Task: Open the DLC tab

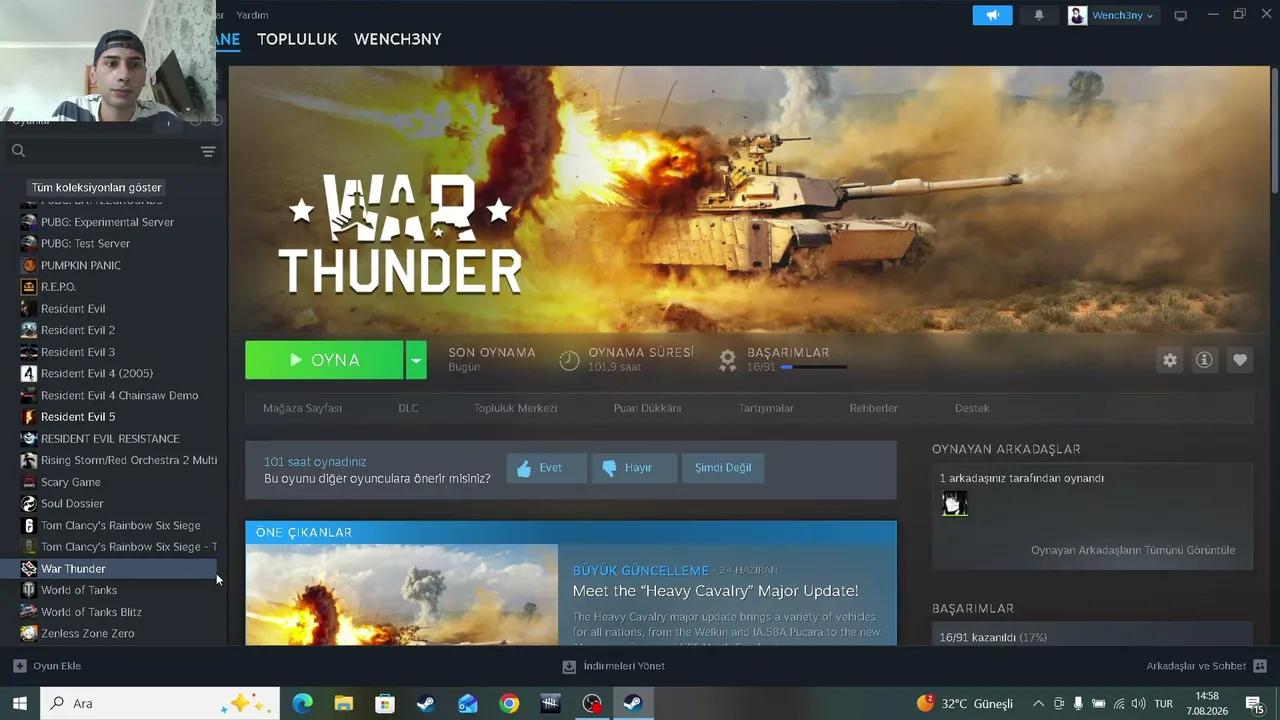Action: click(408, 408)
